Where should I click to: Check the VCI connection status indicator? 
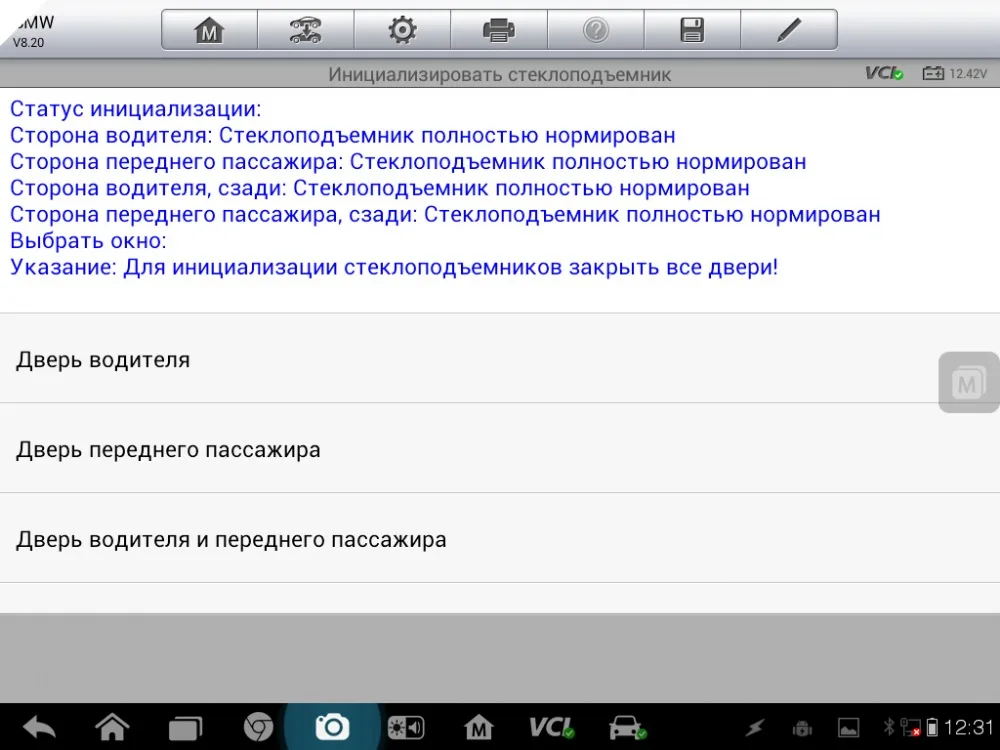coord(884,73)
